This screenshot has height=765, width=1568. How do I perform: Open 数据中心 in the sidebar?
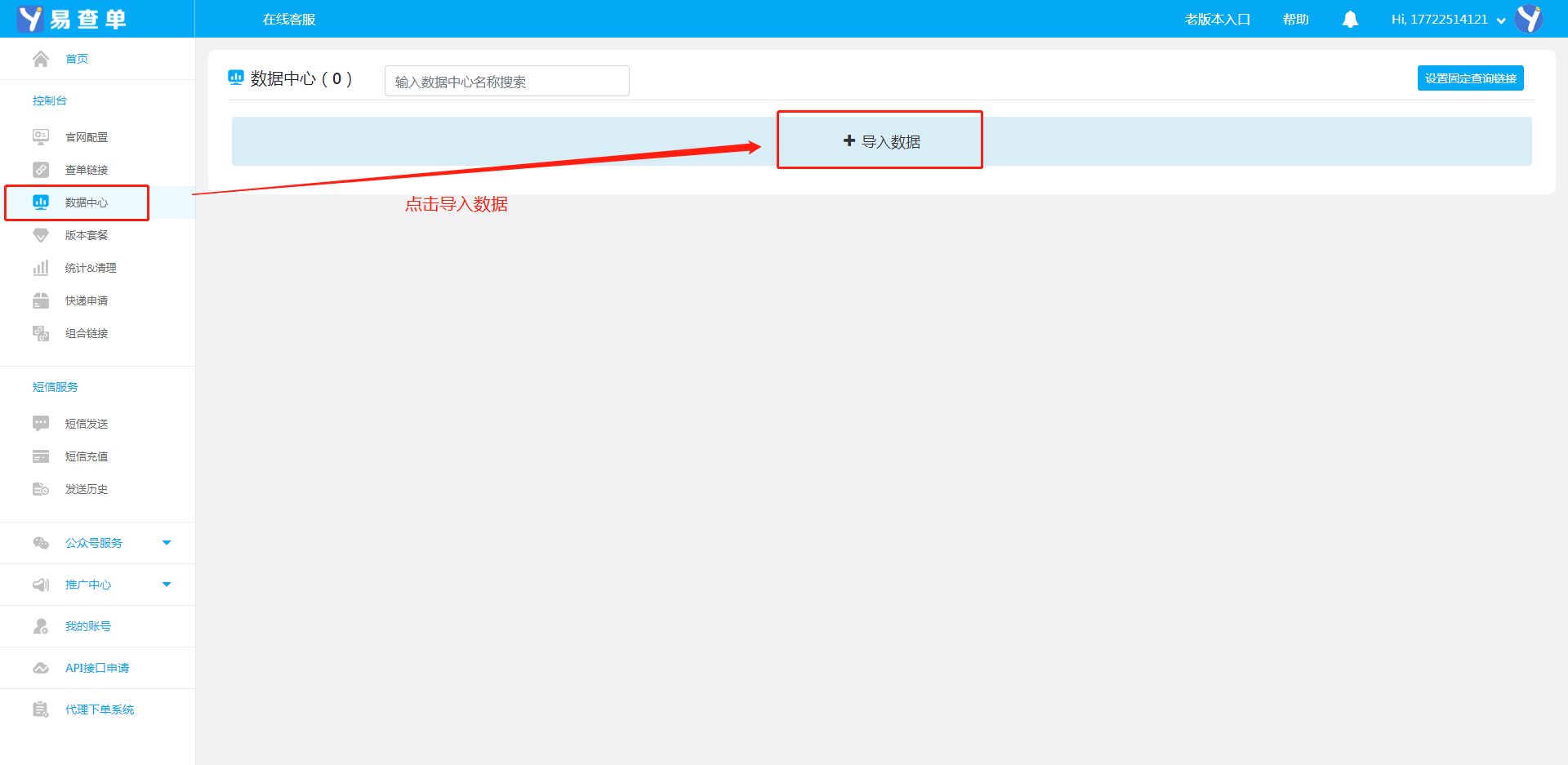click(x=86, y=202)
